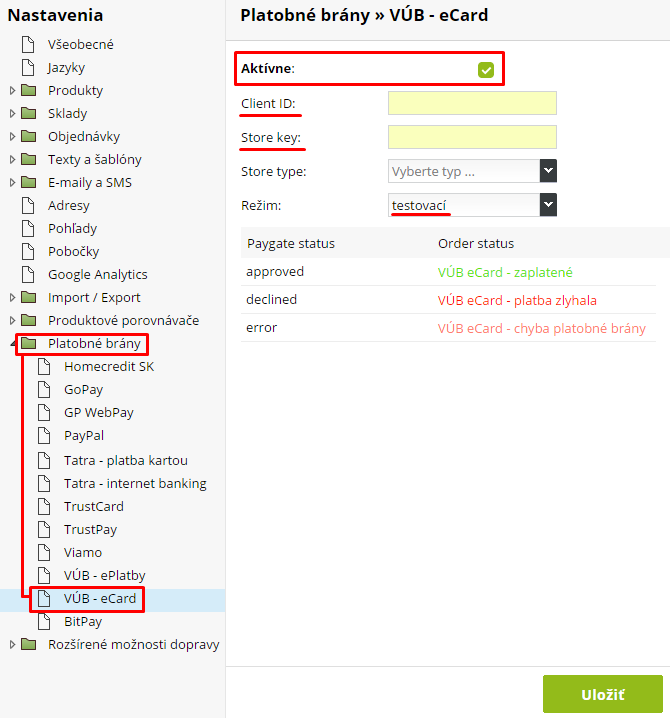Select the Adresy label in the tree
Image resolution: width=670 pixels, height=718 pixels.
click(69, 206)
